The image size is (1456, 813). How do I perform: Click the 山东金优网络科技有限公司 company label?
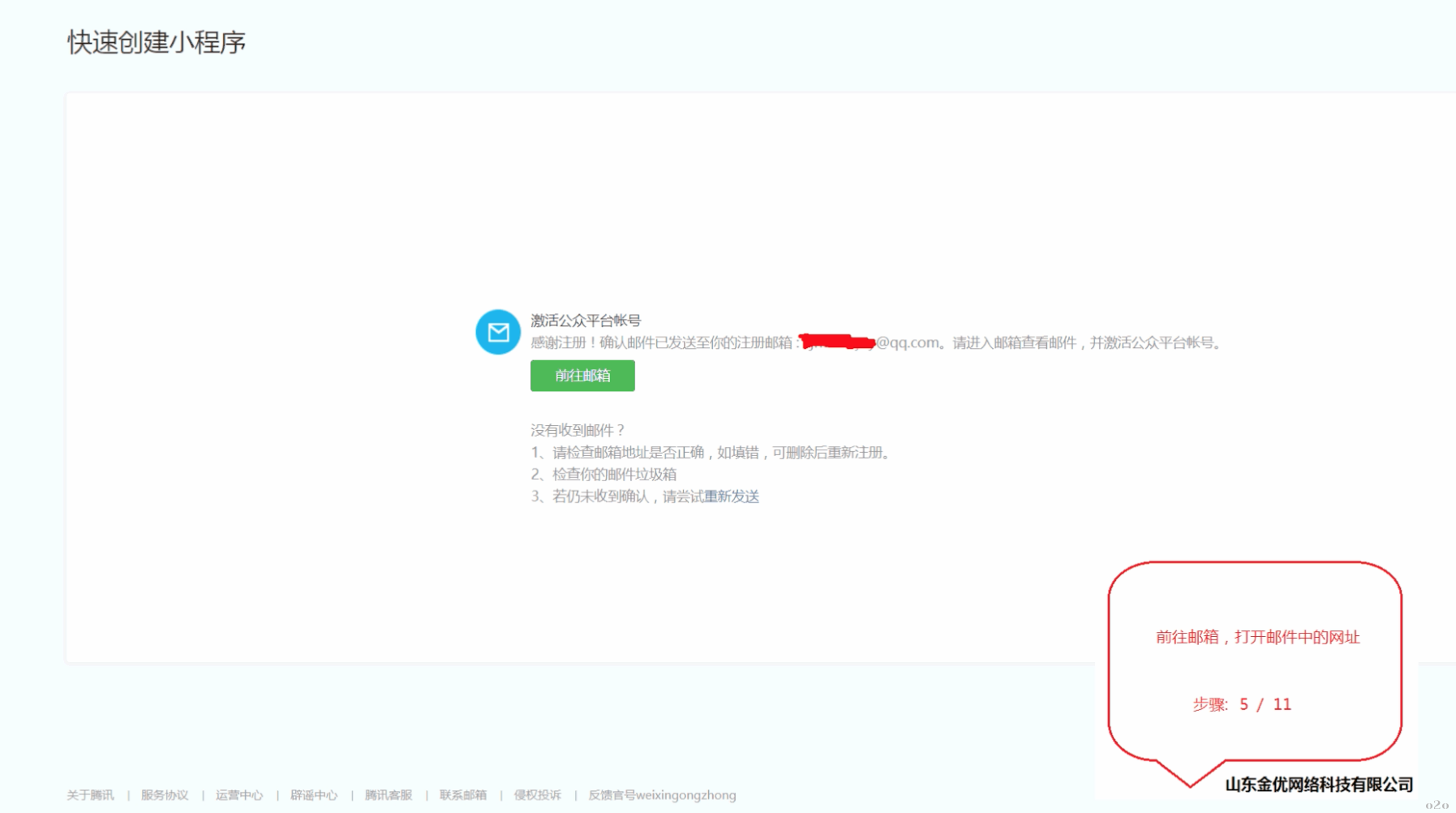(x=1319, y=785)
